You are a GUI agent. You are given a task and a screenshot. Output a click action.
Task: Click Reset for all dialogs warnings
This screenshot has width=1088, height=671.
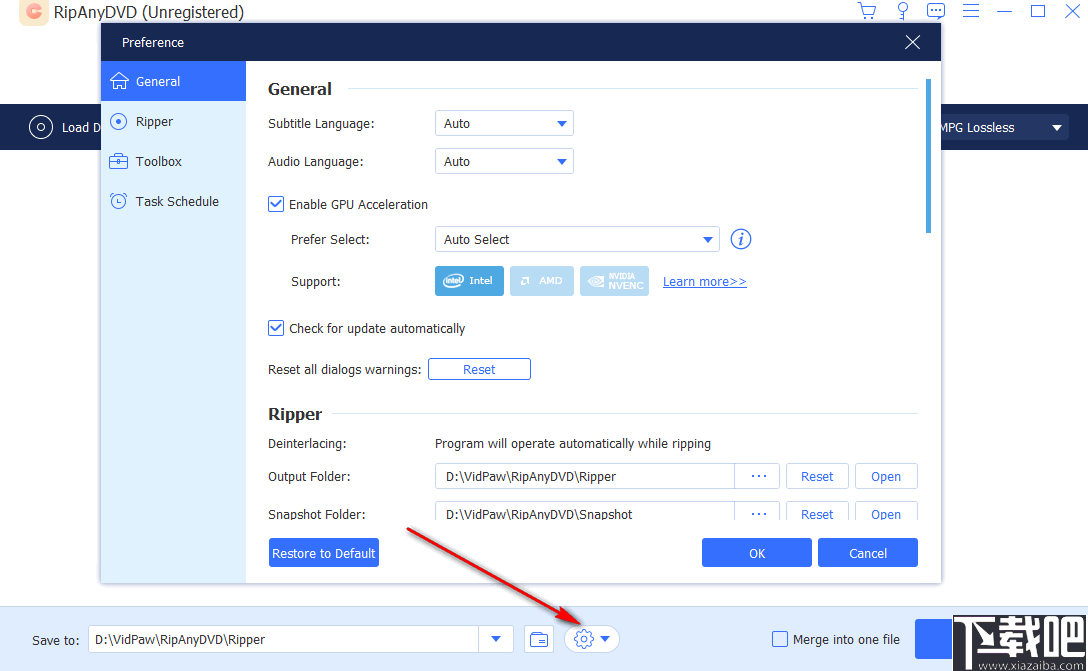coord(479,369)
